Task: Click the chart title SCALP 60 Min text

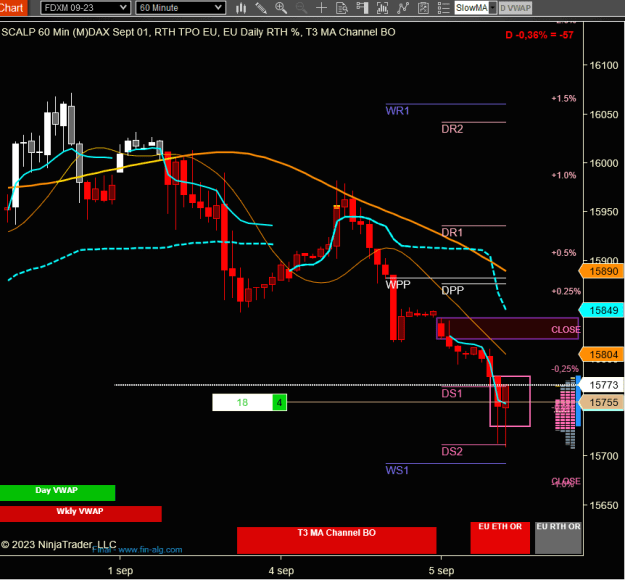Action: point(198,32)
